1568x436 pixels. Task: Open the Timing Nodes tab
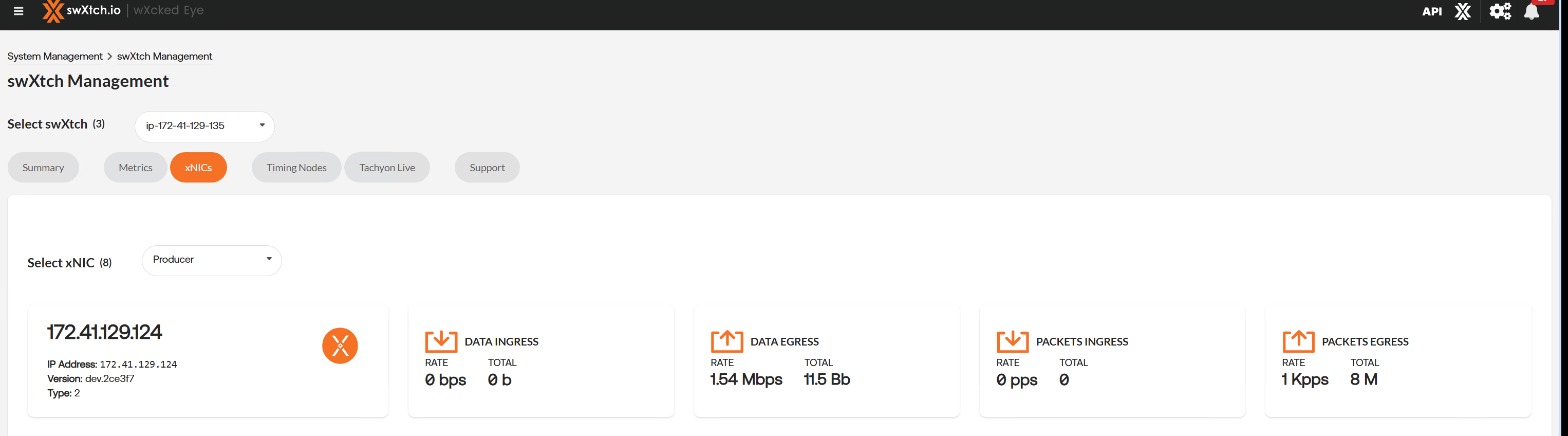click(x=296, y=168)
